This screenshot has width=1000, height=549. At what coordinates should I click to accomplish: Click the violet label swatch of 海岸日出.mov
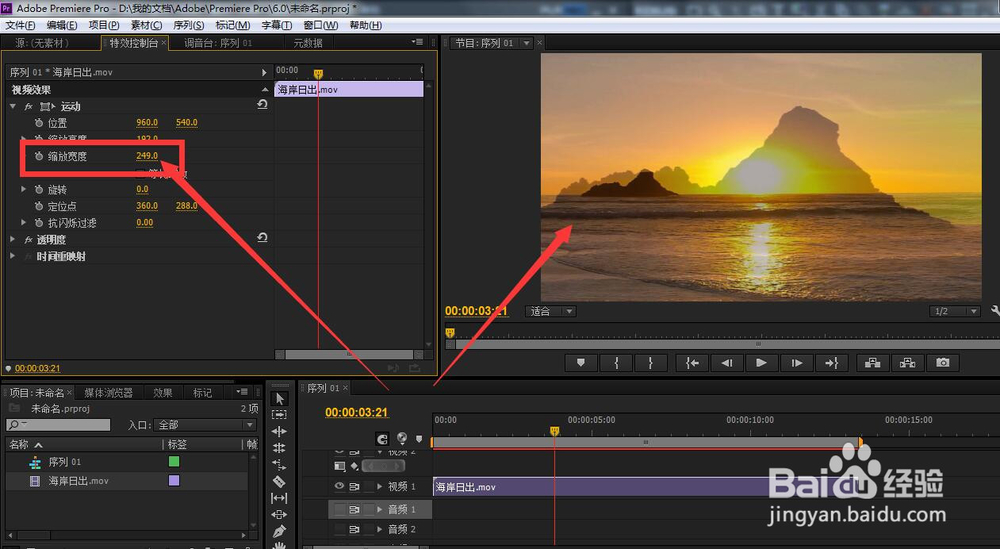tap(174, 480)
